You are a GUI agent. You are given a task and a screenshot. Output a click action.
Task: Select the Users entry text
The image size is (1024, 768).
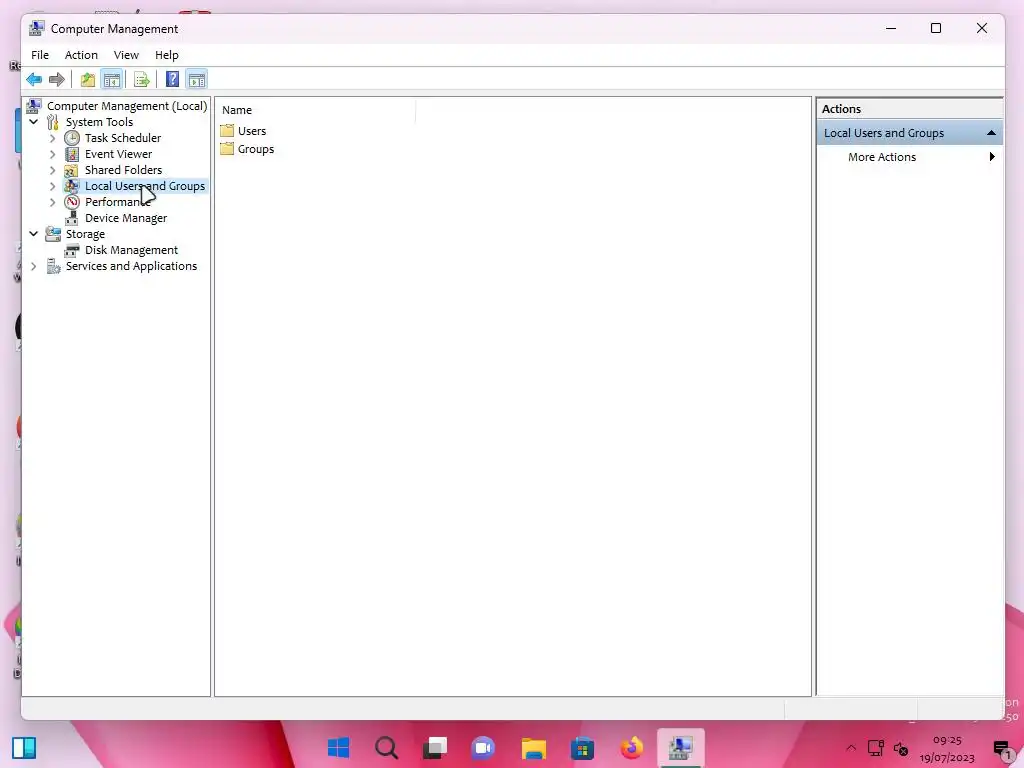[x=252, y=131]
